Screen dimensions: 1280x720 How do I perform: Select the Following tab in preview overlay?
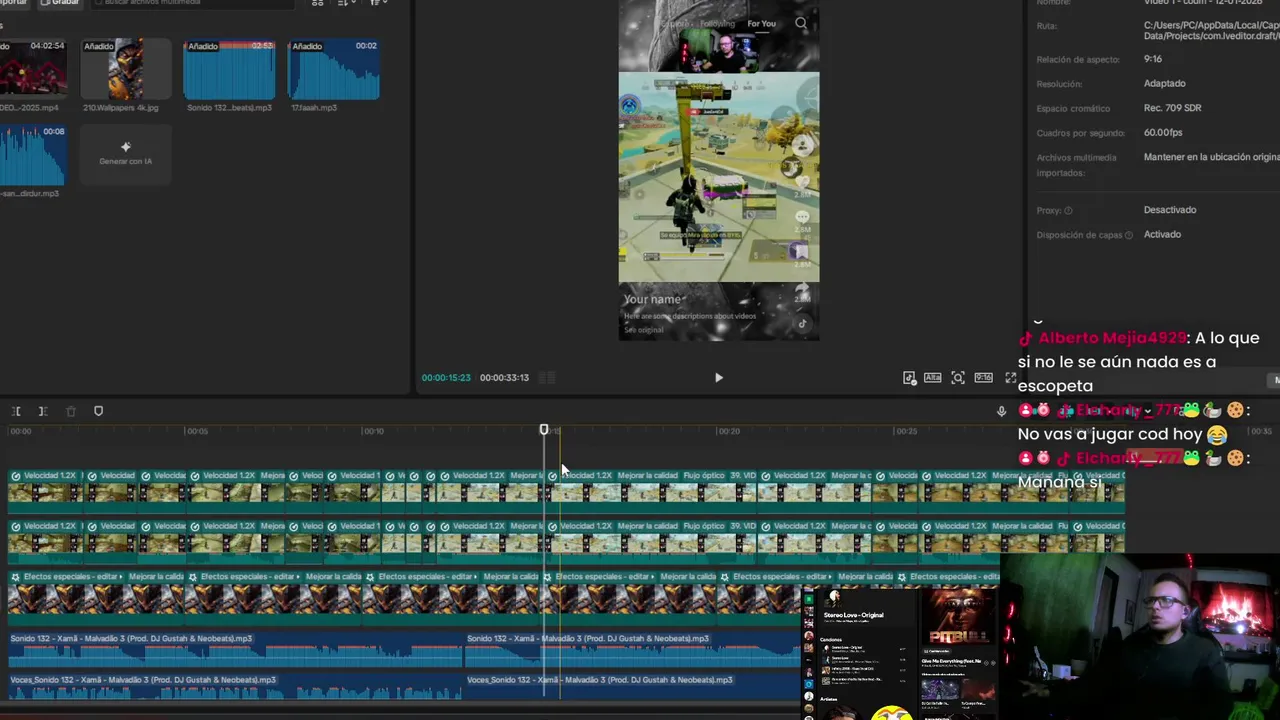pos(717,24)
